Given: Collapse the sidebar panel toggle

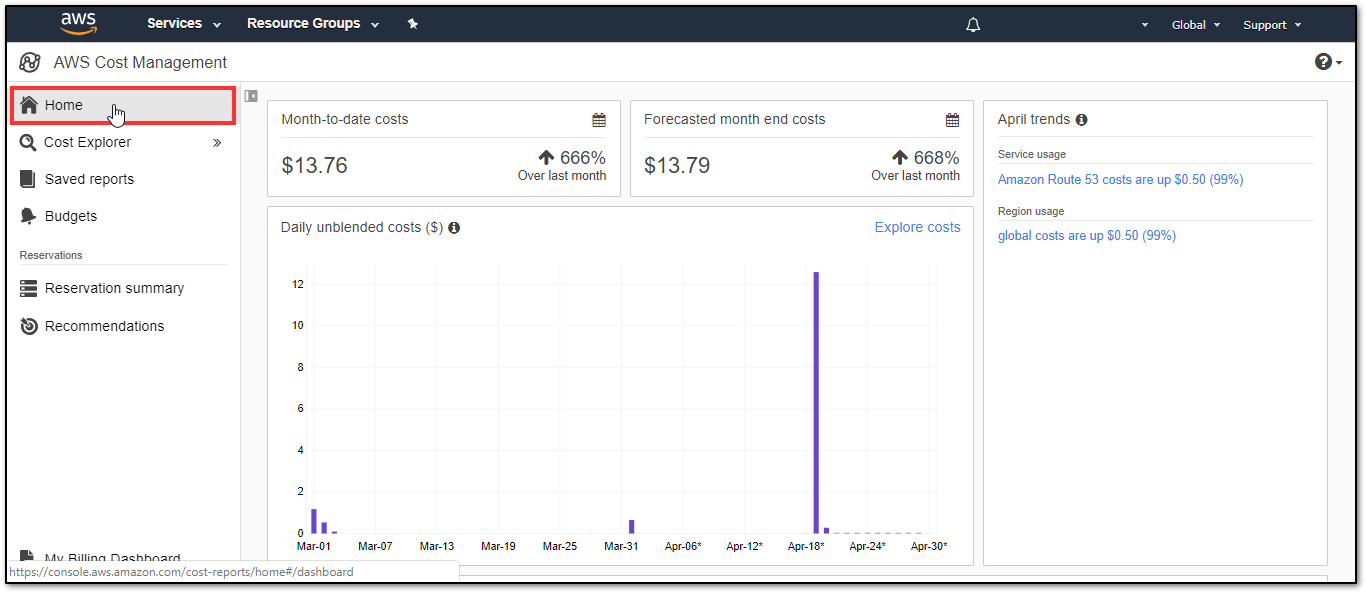Looking at the screenshot, I should [251, 96].
